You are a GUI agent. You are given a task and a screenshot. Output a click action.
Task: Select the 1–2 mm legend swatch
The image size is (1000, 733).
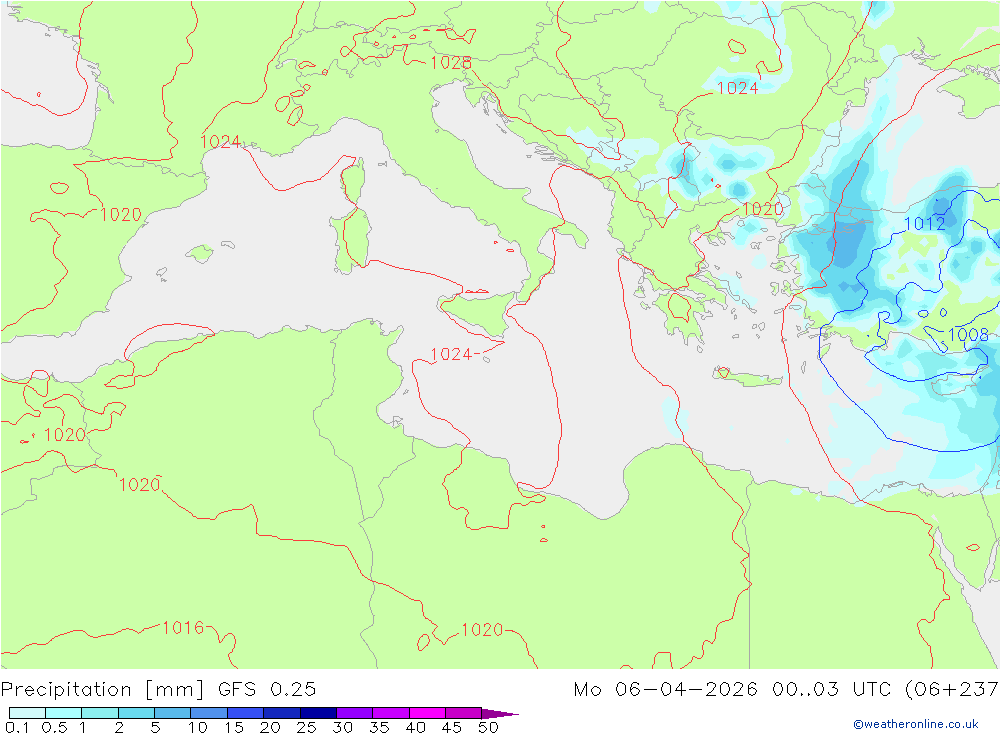coord(99,713)
